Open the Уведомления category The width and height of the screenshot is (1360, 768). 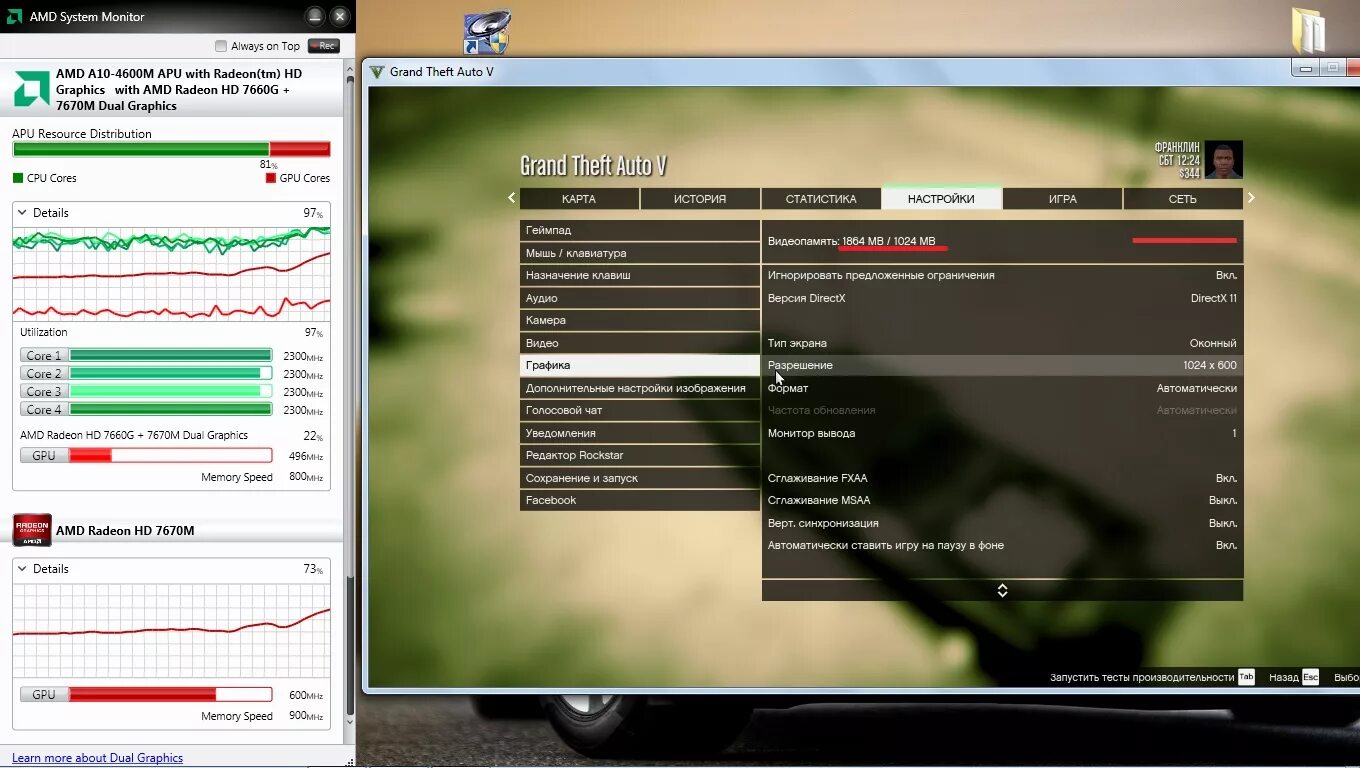pos(640,433)
